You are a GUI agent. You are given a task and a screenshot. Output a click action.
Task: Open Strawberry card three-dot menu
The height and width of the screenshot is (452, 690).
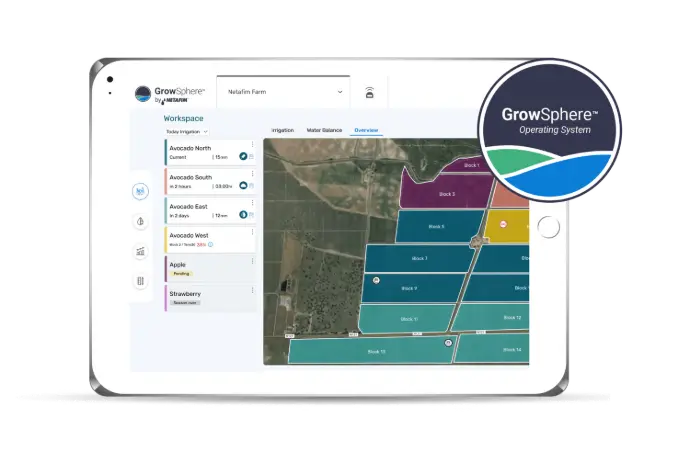(252, 290)
